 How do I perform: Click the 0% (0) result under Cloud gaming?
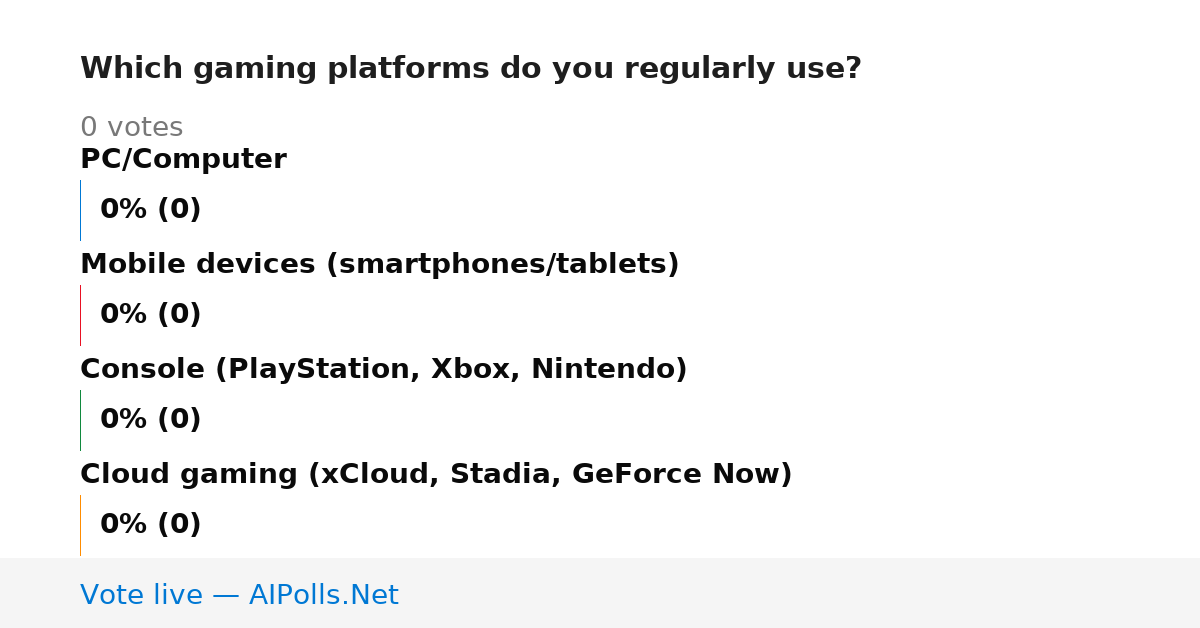click(x=150, y=525)
